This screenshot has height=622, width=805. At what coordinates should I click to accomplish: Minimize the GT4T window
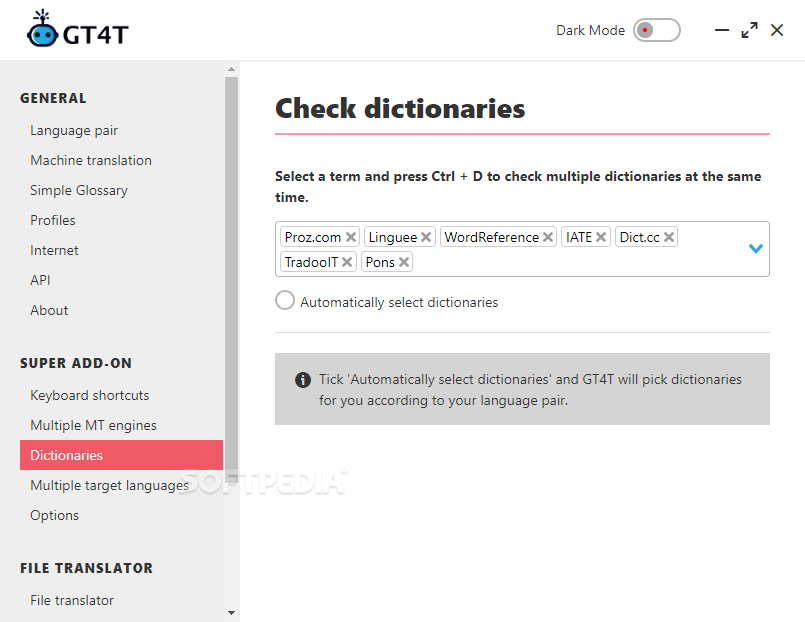tap(722, 30)
